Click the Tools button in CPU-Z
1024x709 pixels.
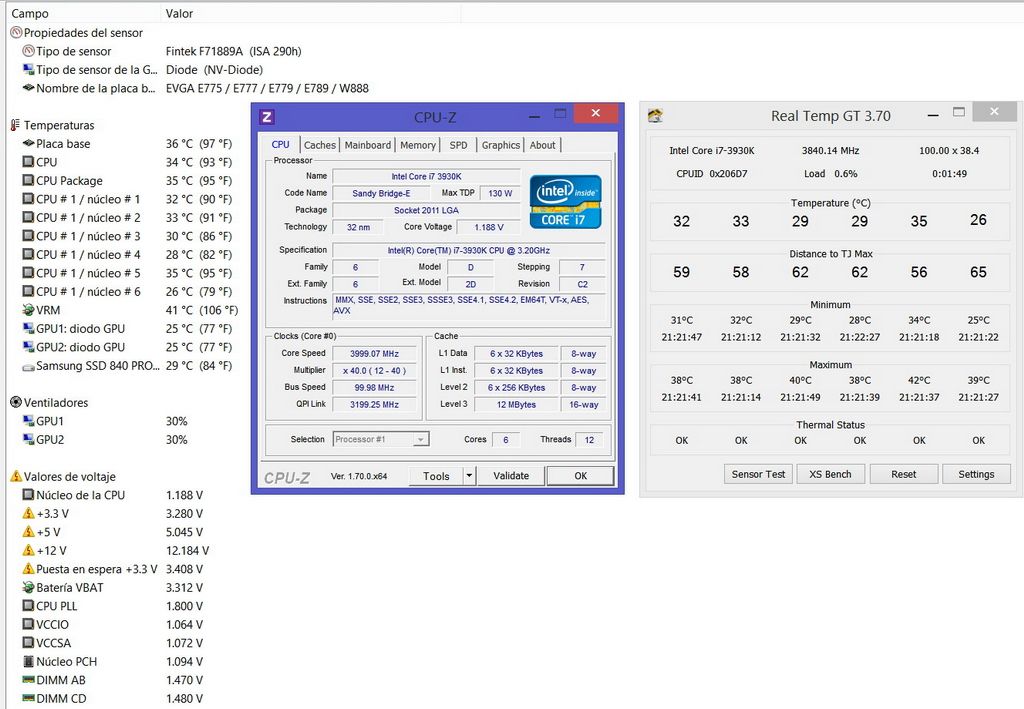coord(436,476)
